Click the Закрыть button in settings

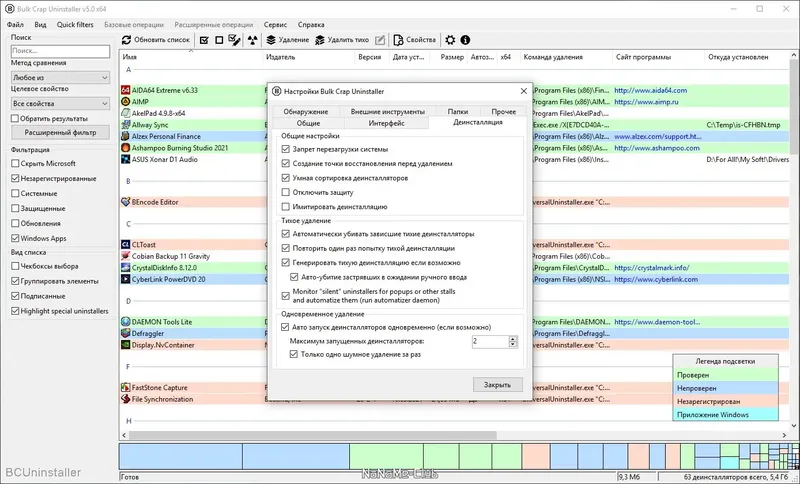tap(497, 385)
